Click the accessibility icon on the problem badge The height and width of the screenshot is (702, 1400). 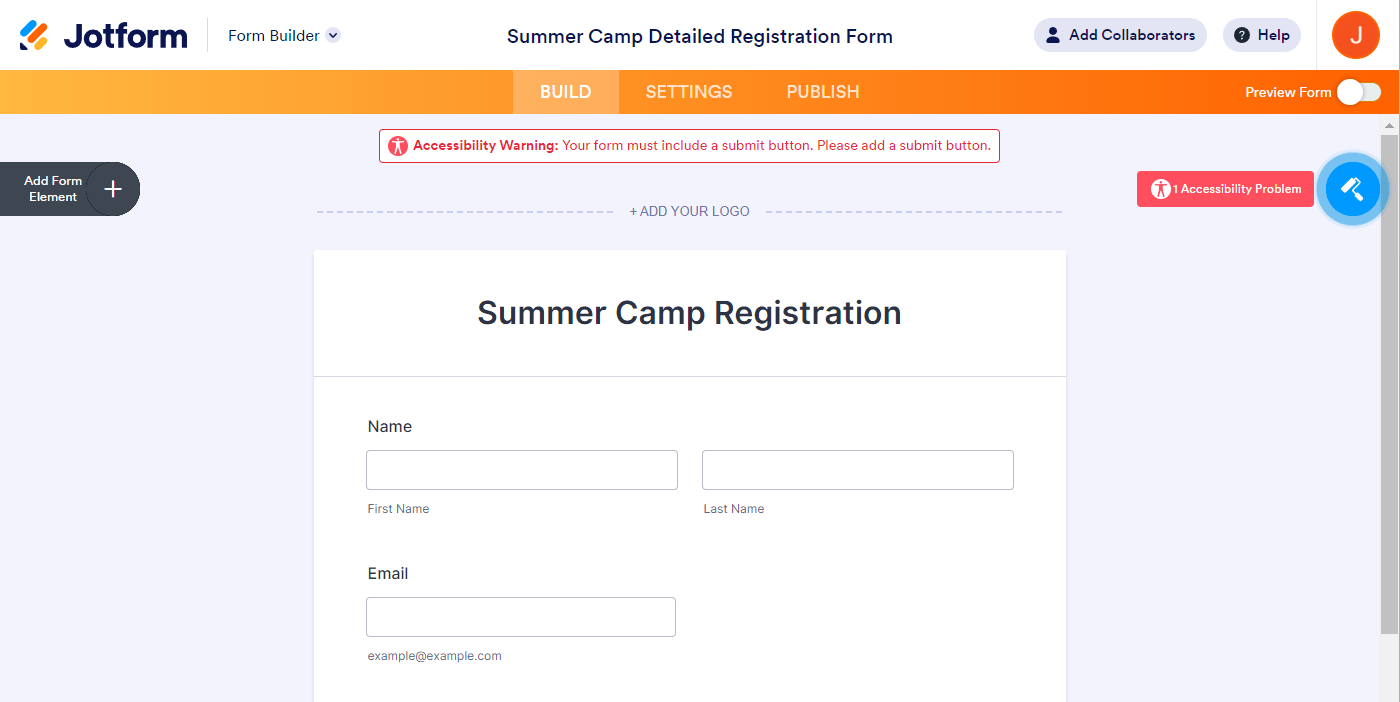coord(1160,189)
